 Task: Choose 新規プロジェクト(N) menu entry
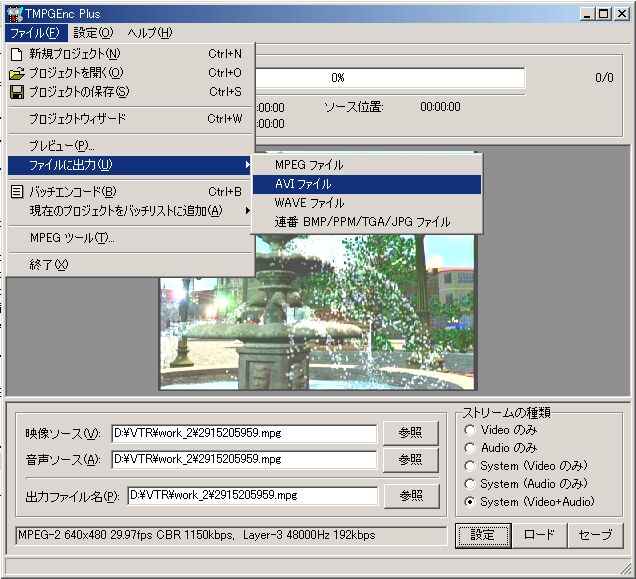pyautogui.click(x=131, y=54)
